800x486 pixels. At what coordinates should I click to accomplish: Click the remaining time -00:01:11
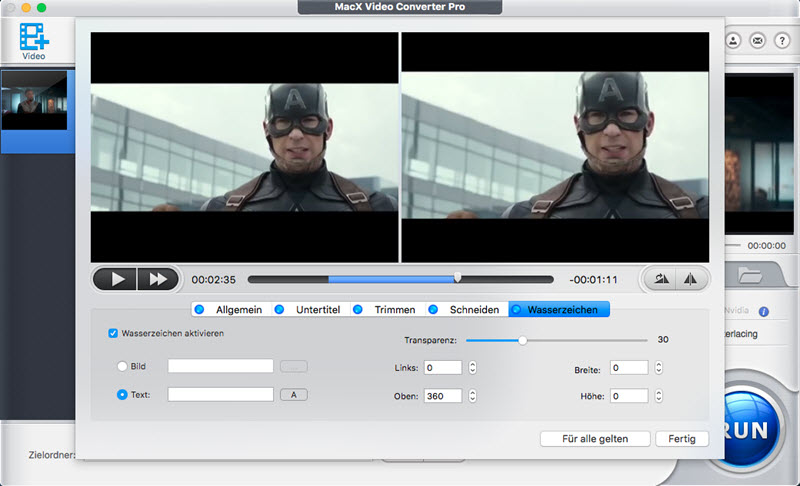coord(593,280)
